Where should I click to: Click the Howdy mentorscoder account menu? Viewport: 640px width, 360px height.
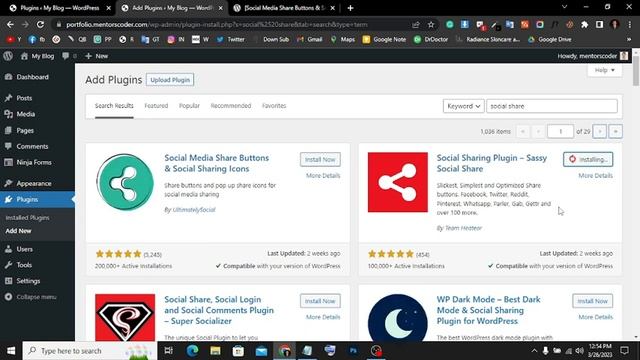(x=593, y=56)
